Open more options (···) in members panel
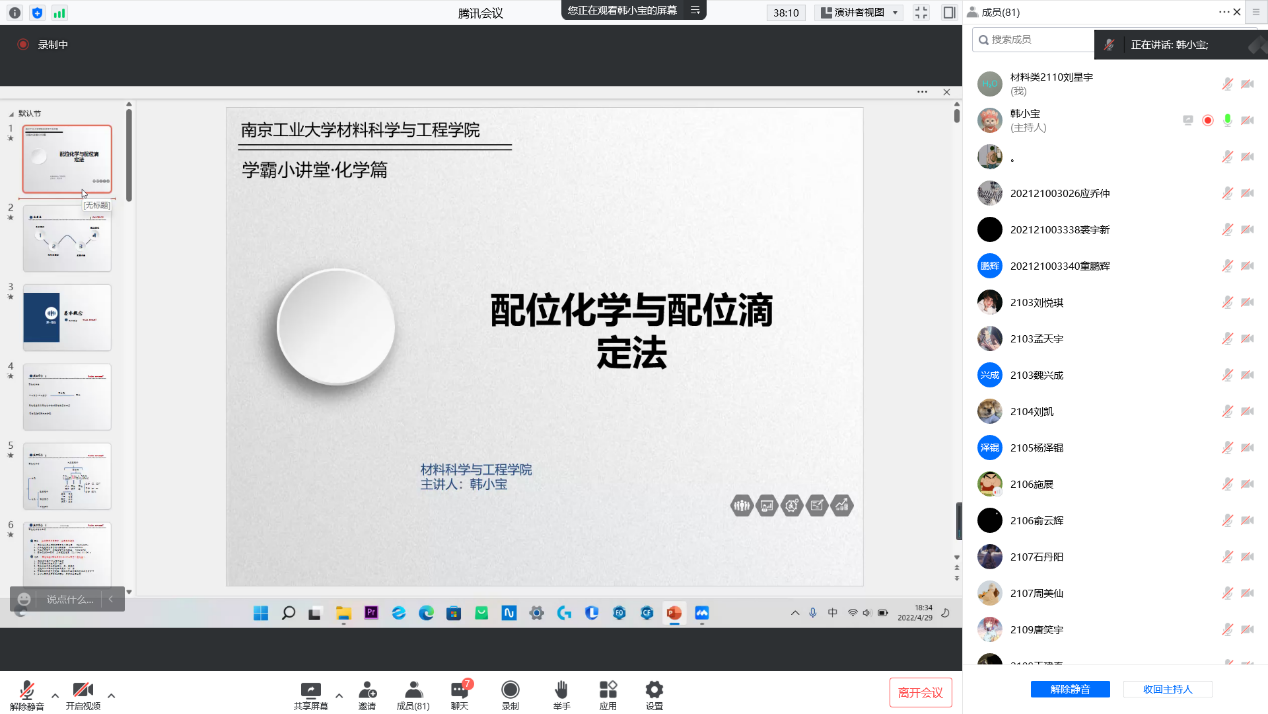Image resolution: width=1268 pixels, height=714 pixels. tap(1224, 12)
